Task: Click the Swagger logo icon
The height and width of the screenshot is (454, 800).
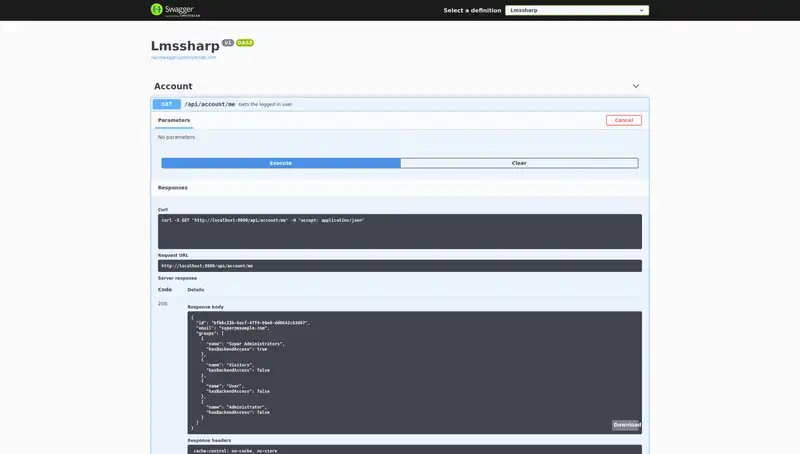Action: [x=157, y=9]
